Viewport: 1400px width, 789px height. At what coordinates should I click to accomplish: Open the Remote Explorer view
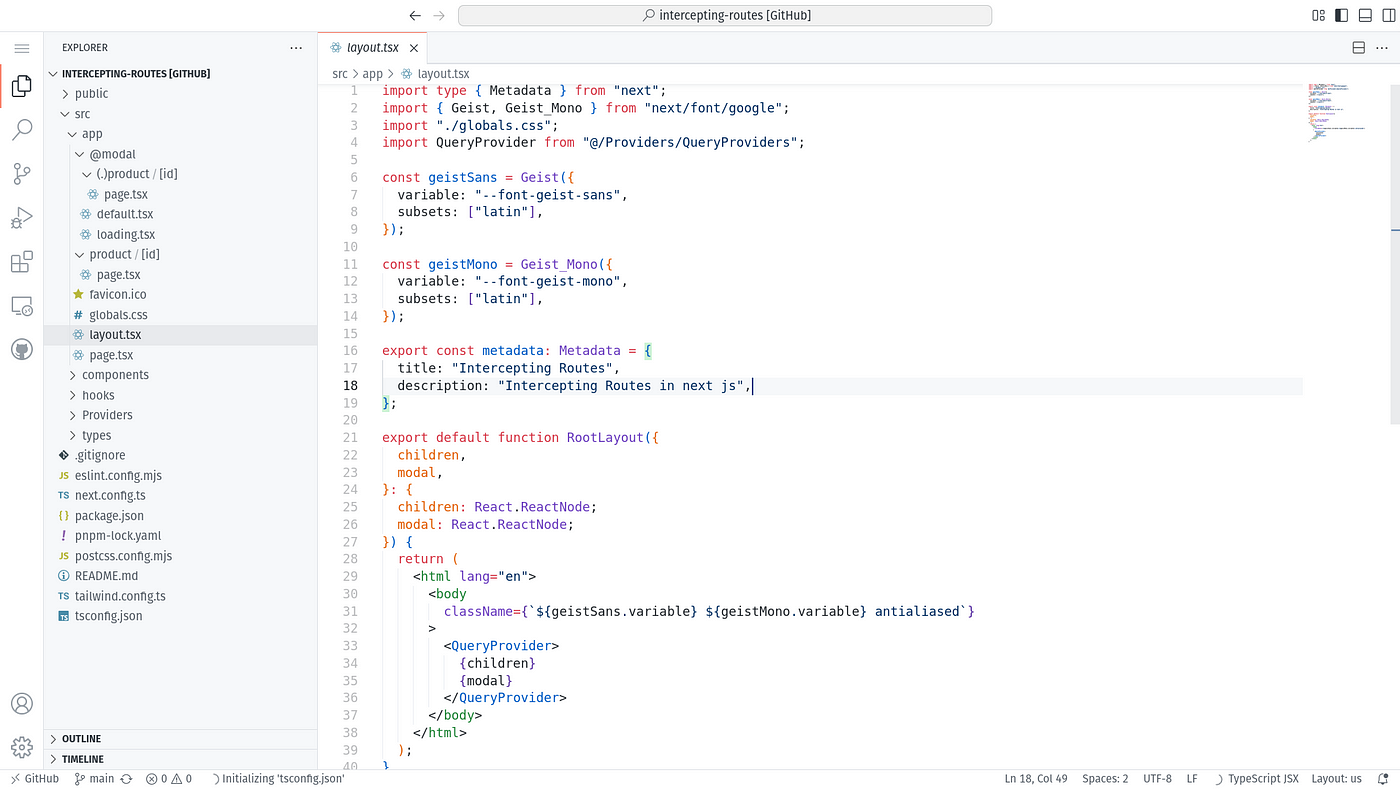pos(21,306)
